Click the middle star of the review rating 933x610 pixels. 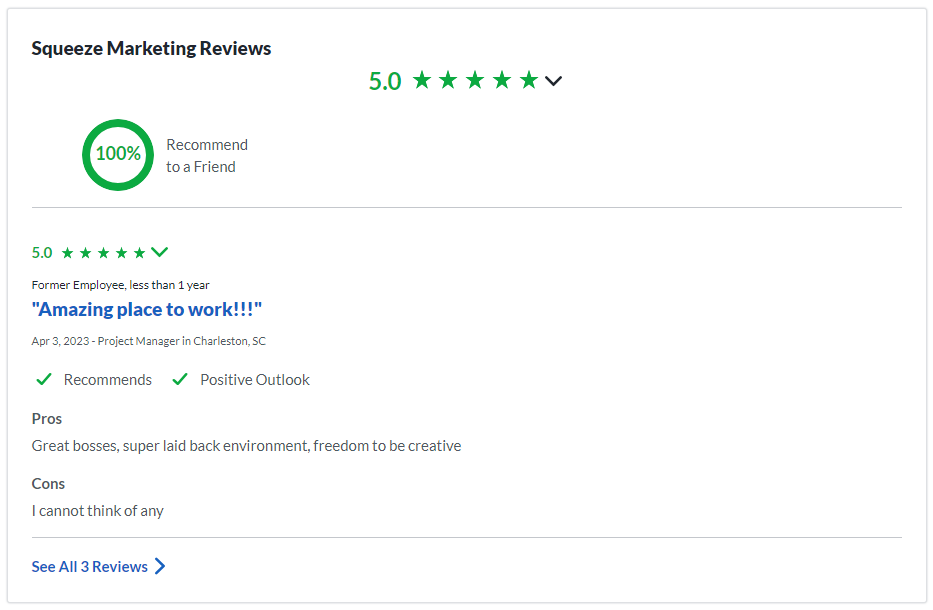(104, 253)
